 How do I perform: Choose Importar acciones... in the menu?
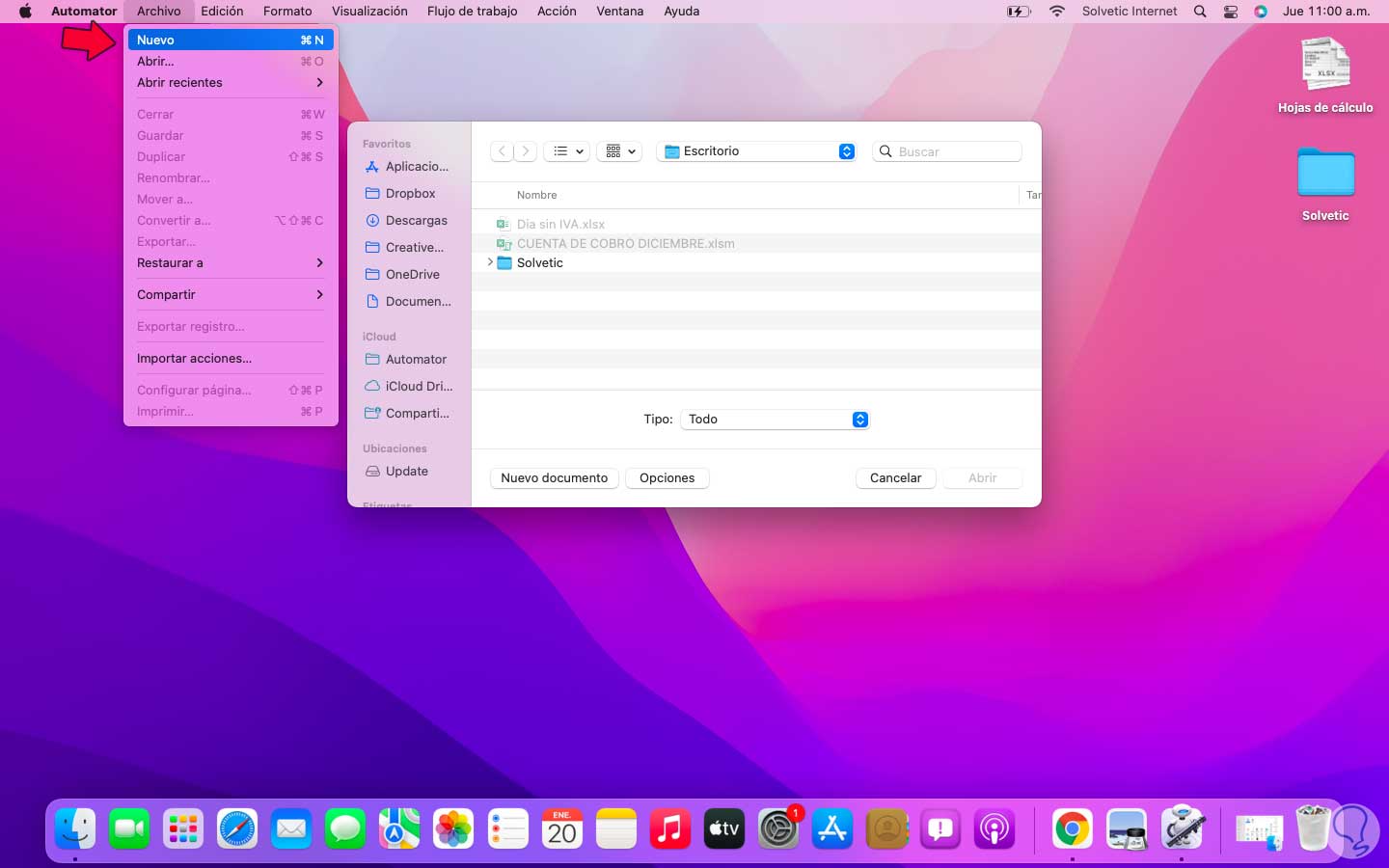[x=231, y=358]
